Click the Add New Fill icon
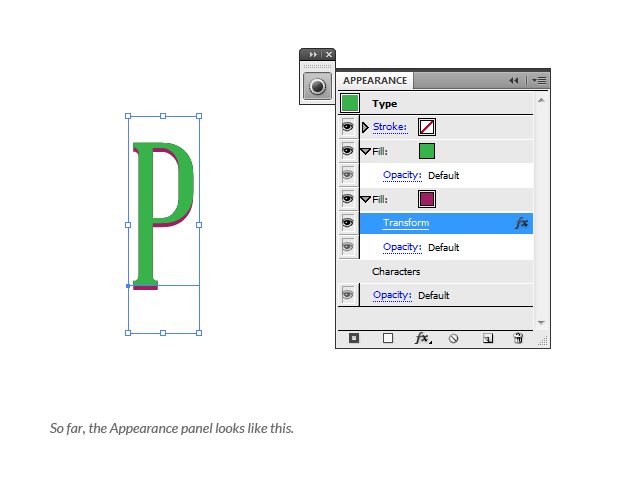Screen dimensions: 630x479 pyautogui.click(x=388, y=338)
